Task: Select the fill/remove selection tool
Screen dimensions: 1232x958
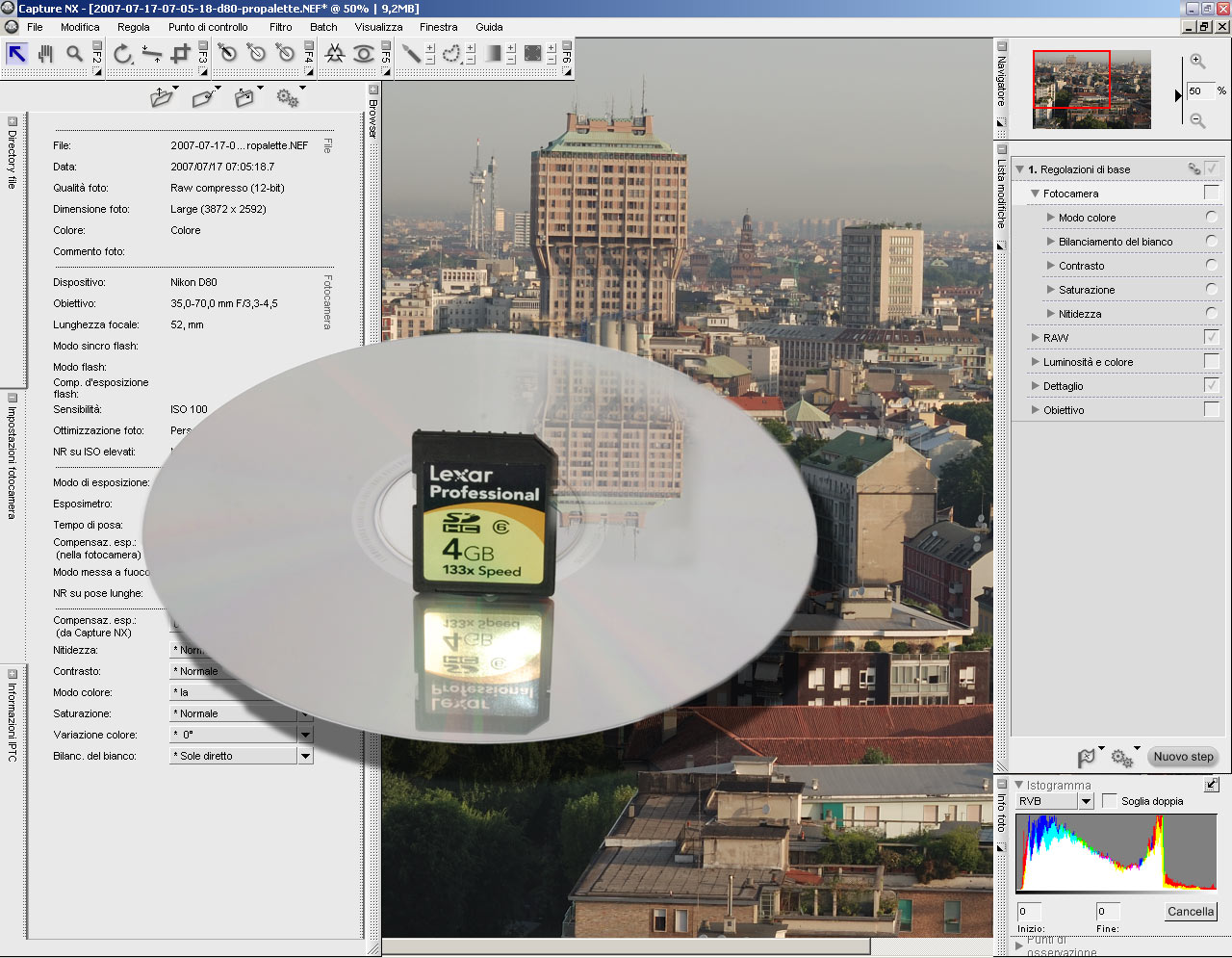Action: pyautogui.click(x=533, y=54)
